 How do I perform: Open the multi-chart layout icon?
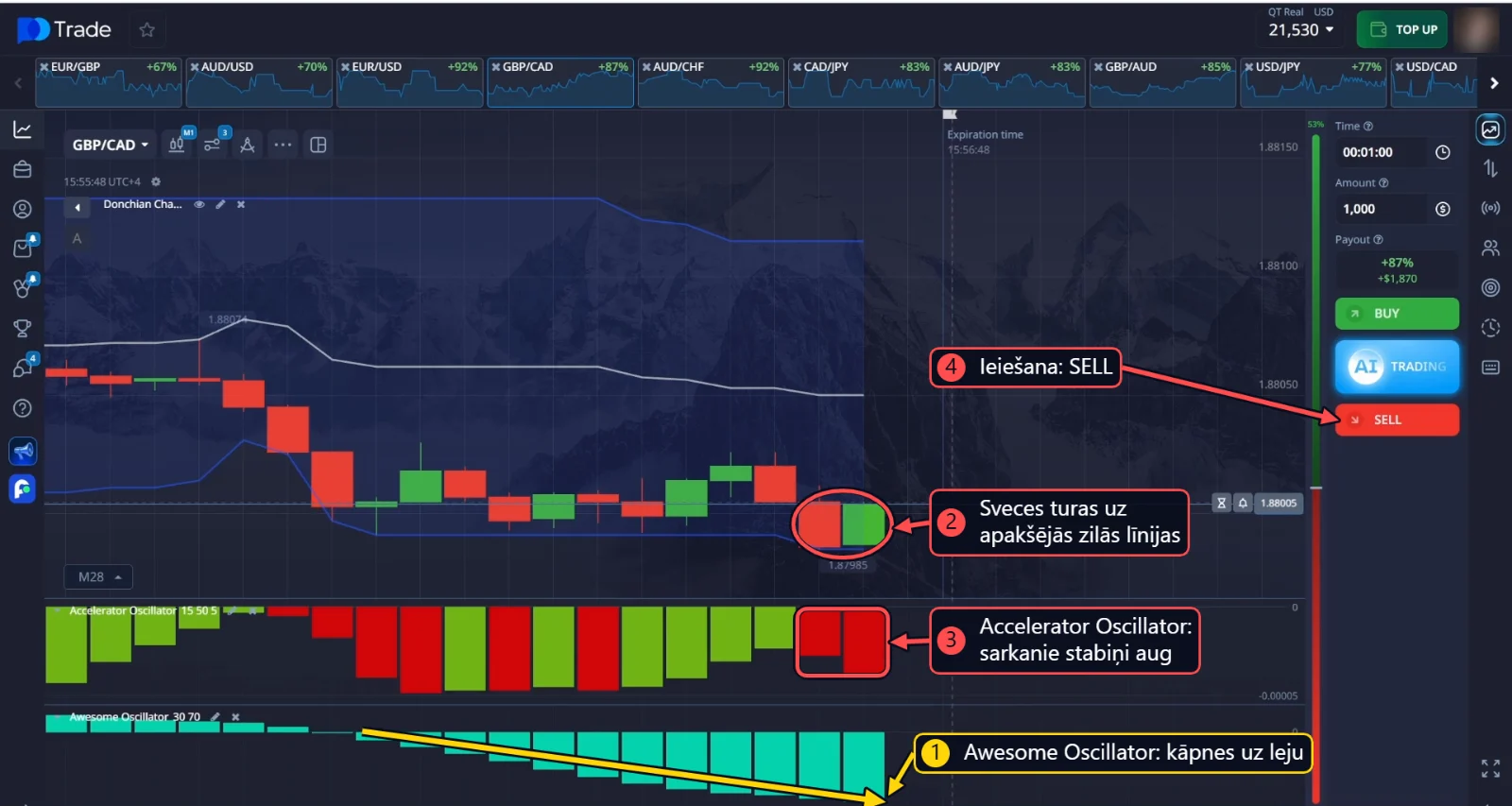(318, 145)
